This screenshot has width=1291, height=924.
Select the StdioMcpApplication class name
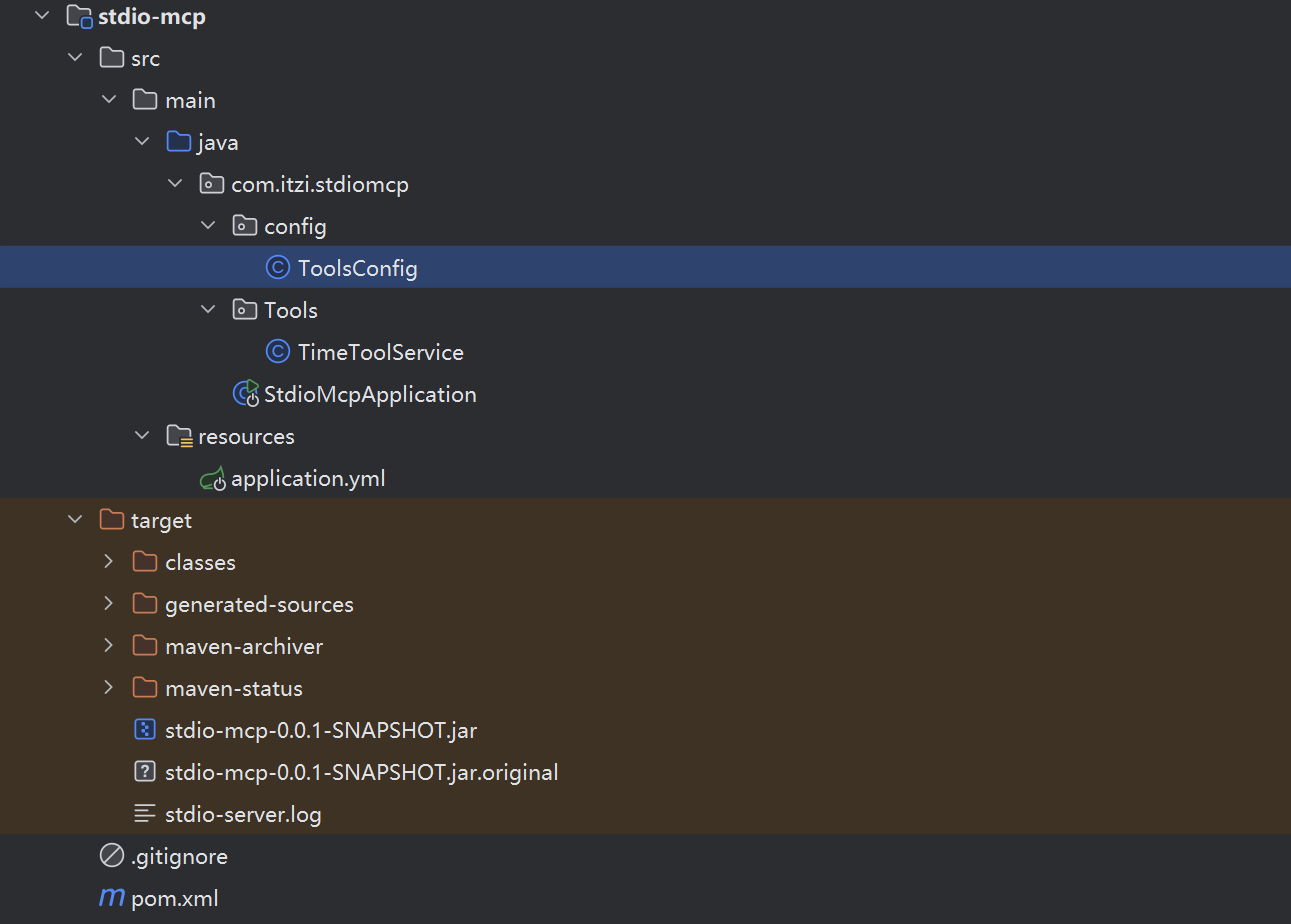[x=370, y=395]
